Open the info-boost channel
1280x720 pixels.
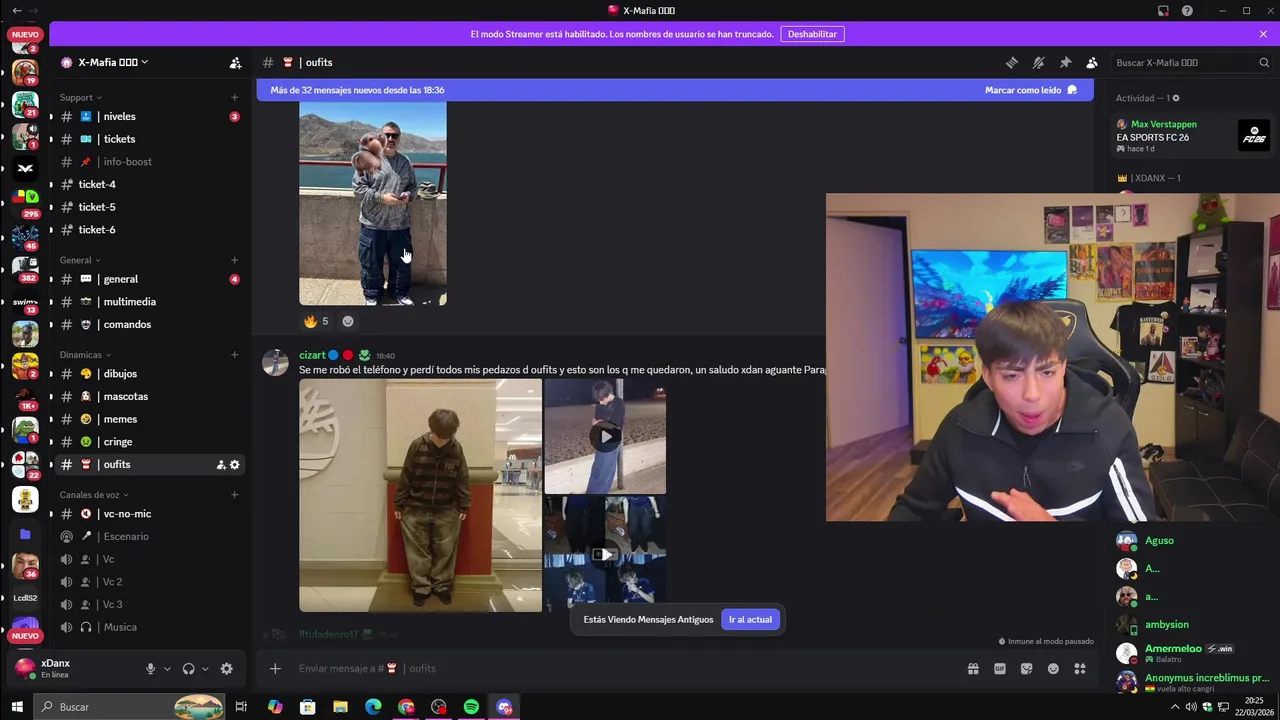point(150,162)
